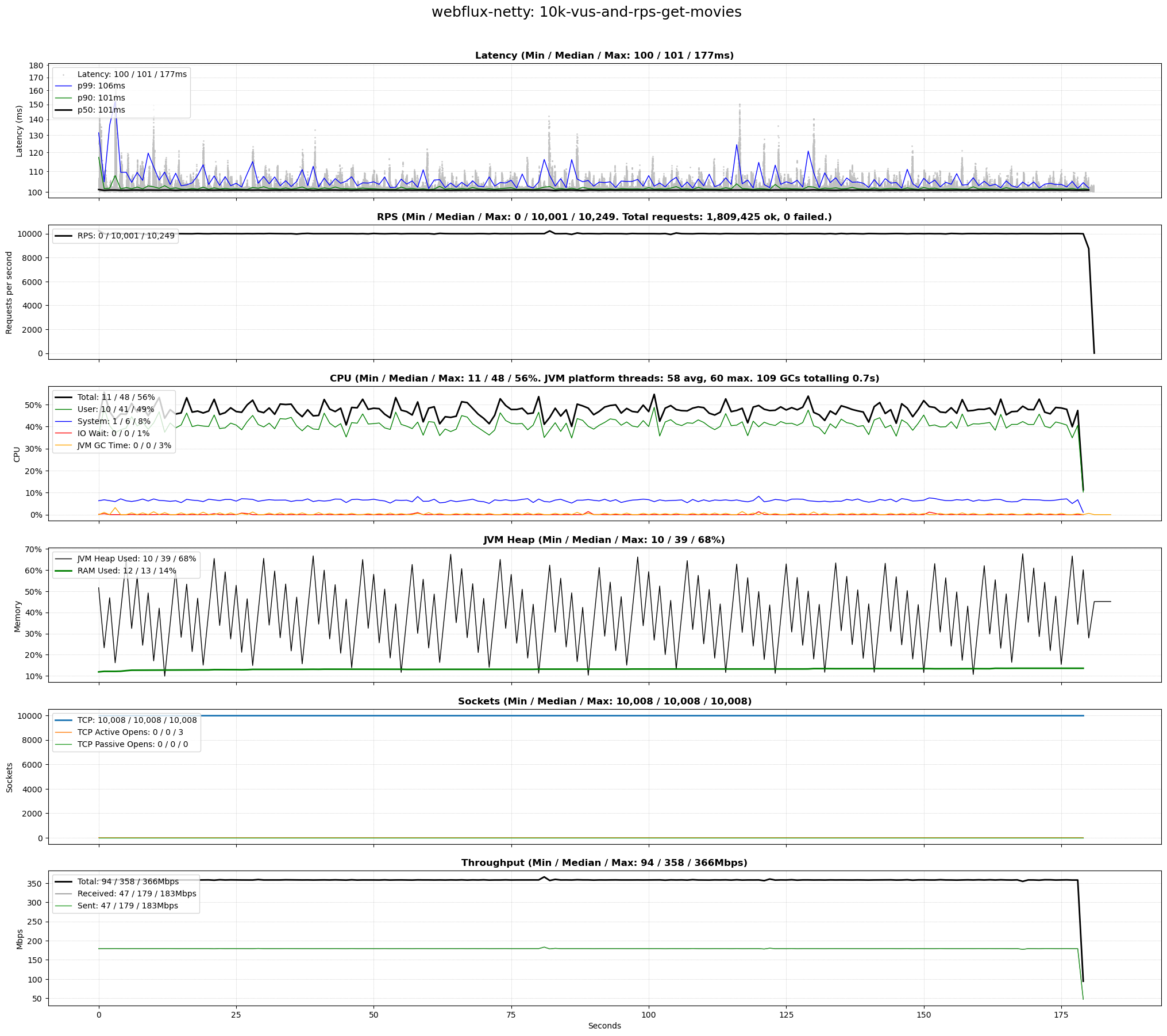
Task: Click the main chart title webflux-netty
Action: click(x=586, y=12)
